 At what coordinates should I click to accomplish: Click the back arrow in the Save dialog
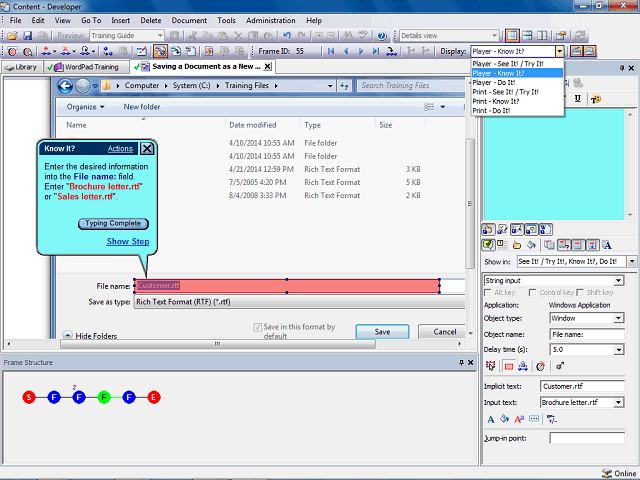pos(65,86)
